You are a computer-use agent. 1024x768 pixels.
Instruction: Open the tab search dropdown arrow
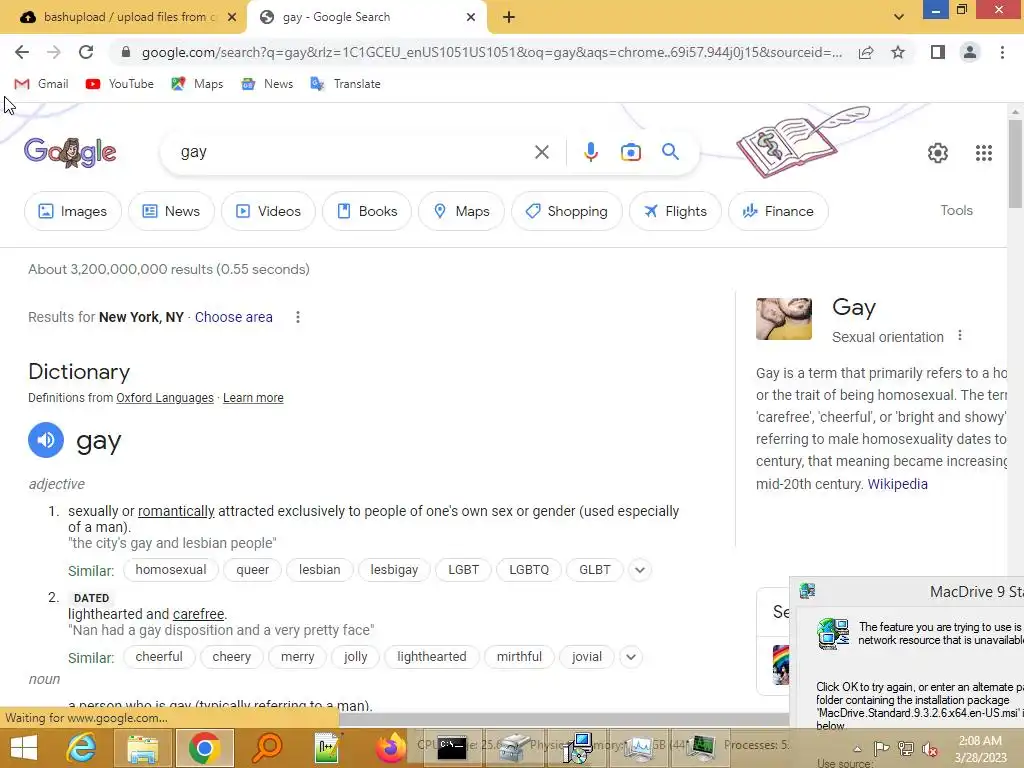pyautogui.click(x=899, y=17)
